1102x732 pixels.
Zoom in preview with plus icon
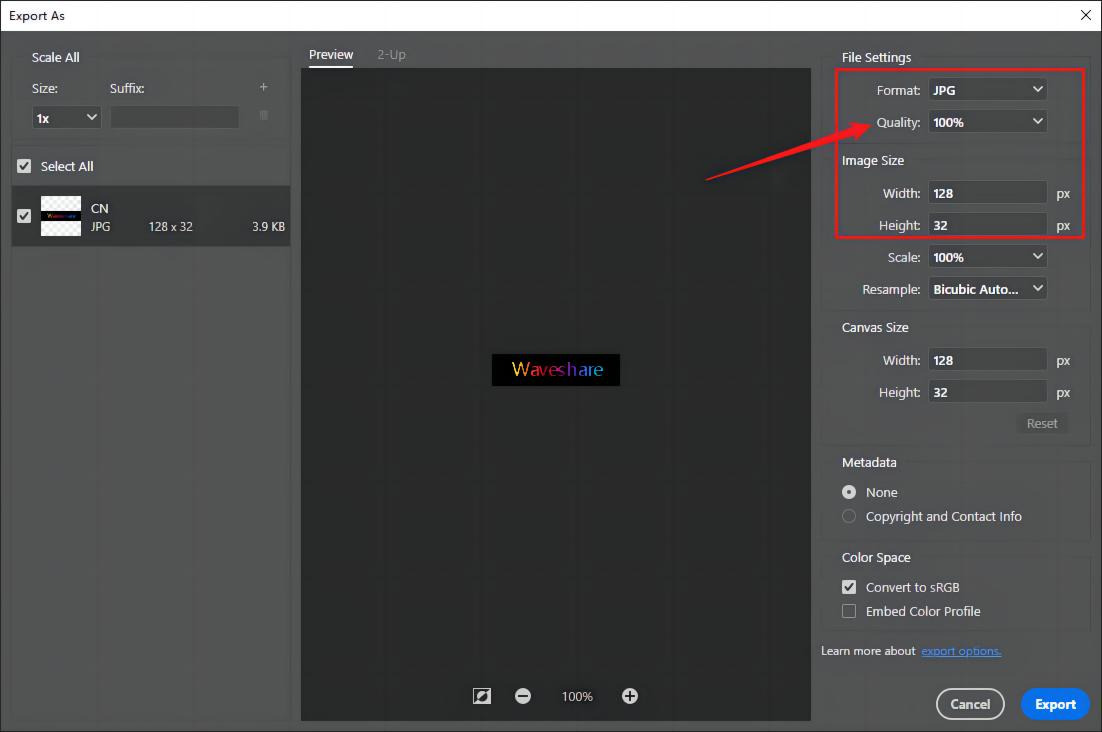click(630, 696)
